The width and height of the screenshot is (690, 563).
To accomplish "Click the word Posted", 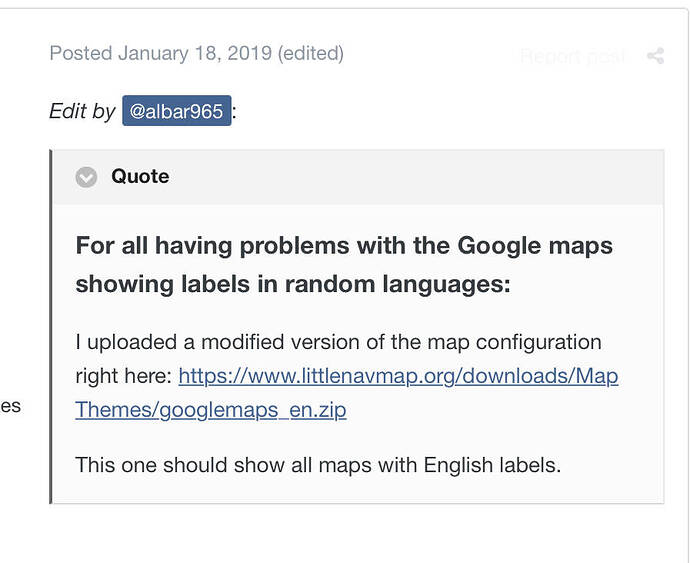I will tap(81, 53).
